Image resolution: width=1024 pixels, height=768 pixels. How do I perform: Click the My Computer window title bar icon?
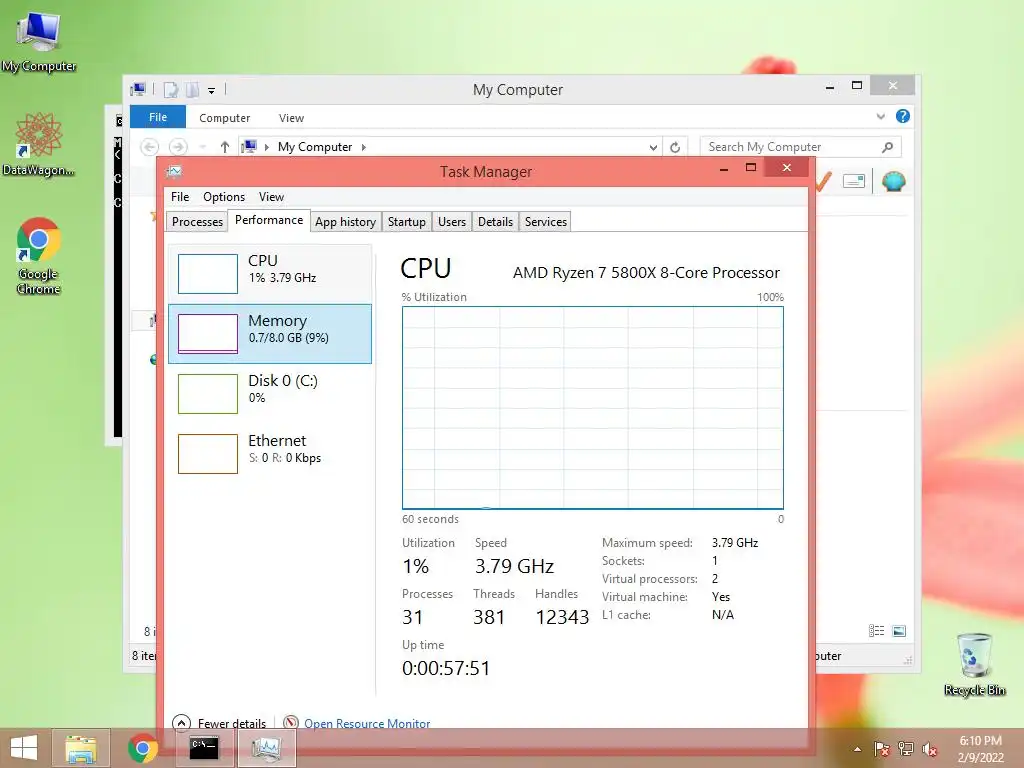[138, 89]
